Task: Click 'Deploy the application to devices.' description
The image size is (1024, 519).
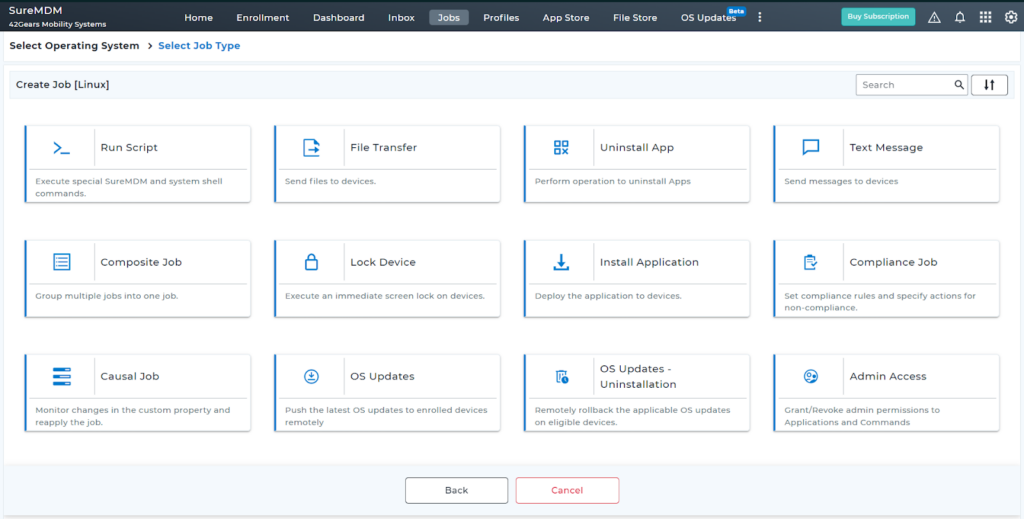Action: 608,296
